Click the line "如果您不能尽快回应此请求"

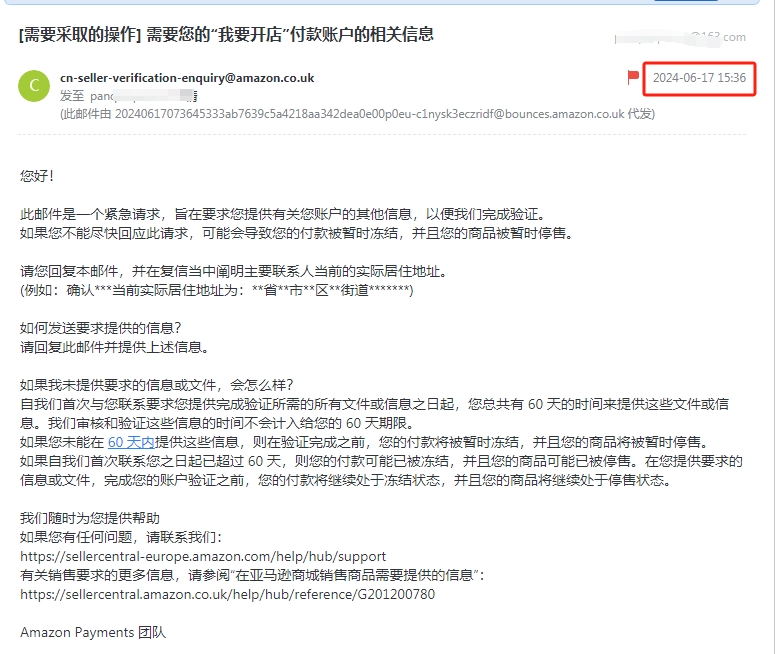click(x=297, y=233)
